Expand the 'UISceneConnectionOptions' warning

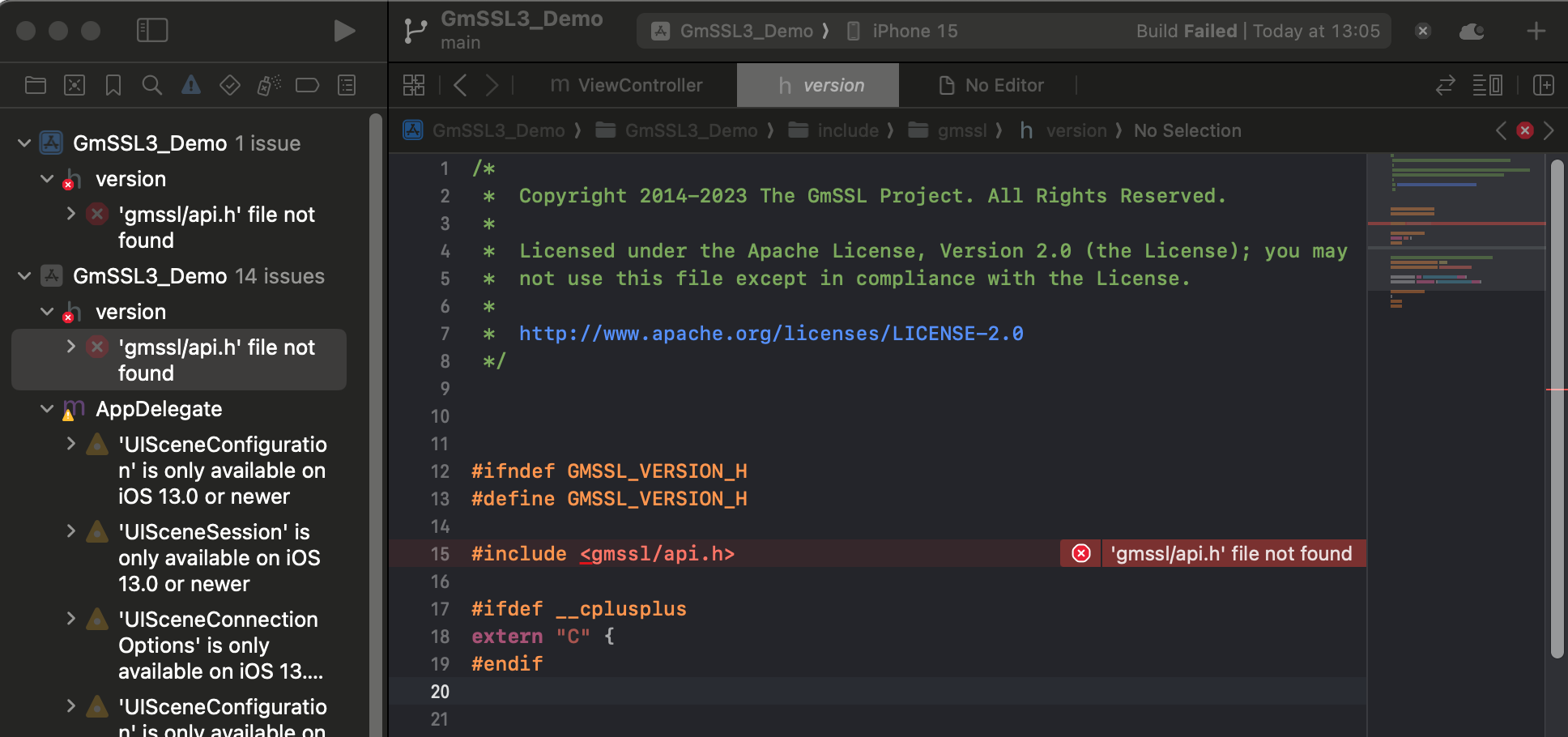pos(70,619)
